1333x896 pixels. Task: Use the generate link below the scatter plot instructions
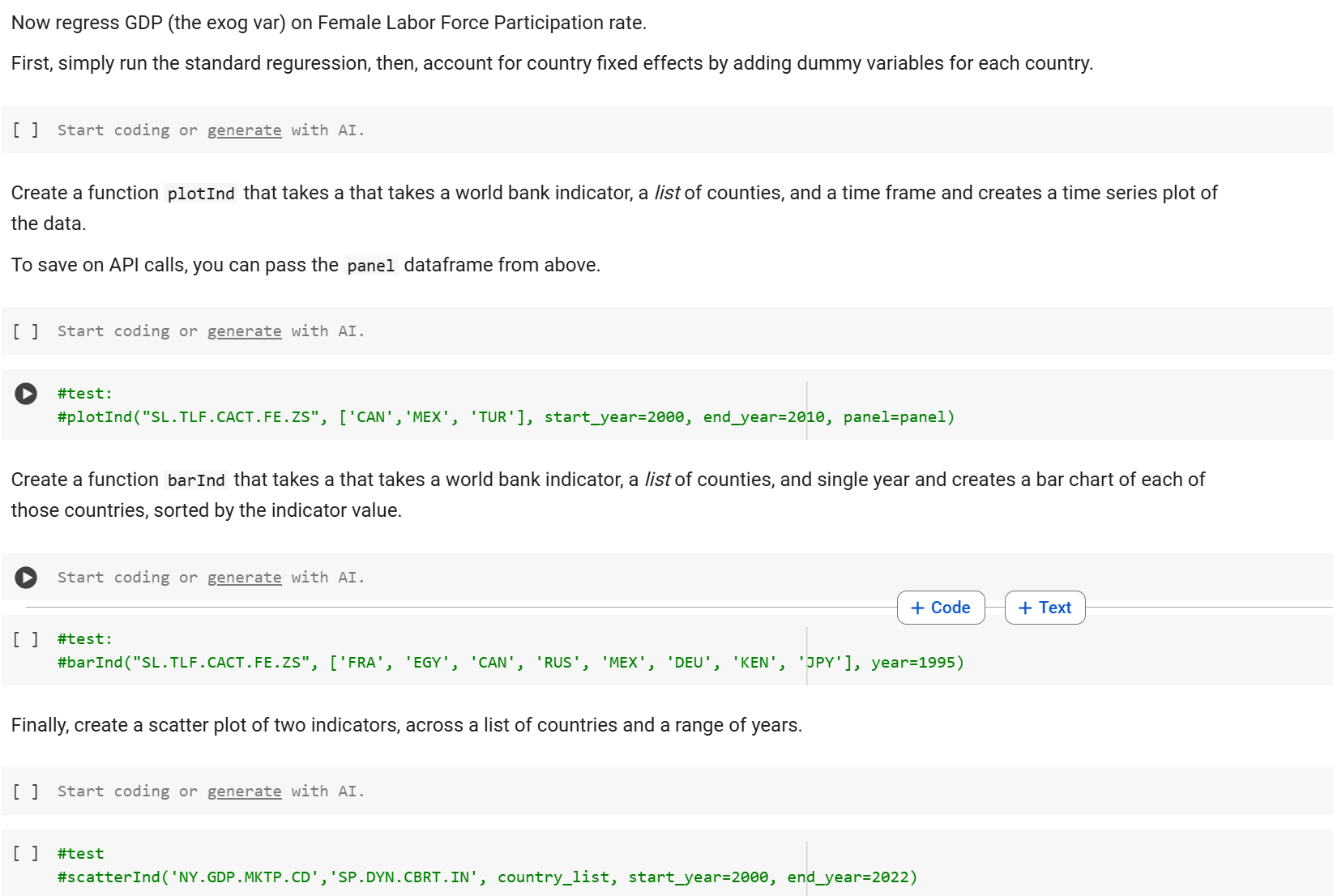point(245,791)
